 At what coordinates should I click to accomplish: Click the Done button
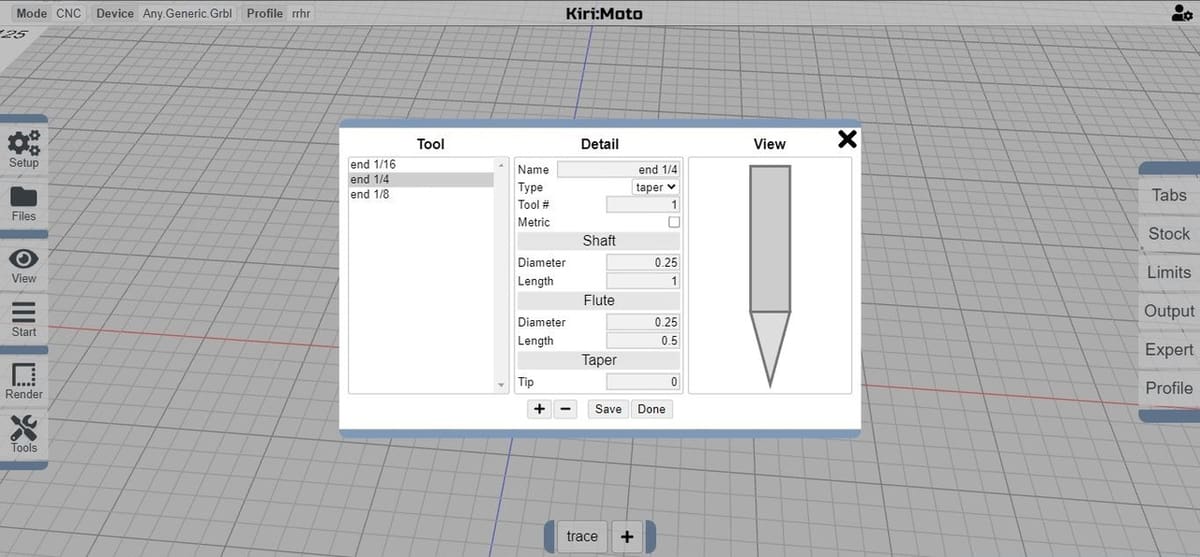pos(651,409)
